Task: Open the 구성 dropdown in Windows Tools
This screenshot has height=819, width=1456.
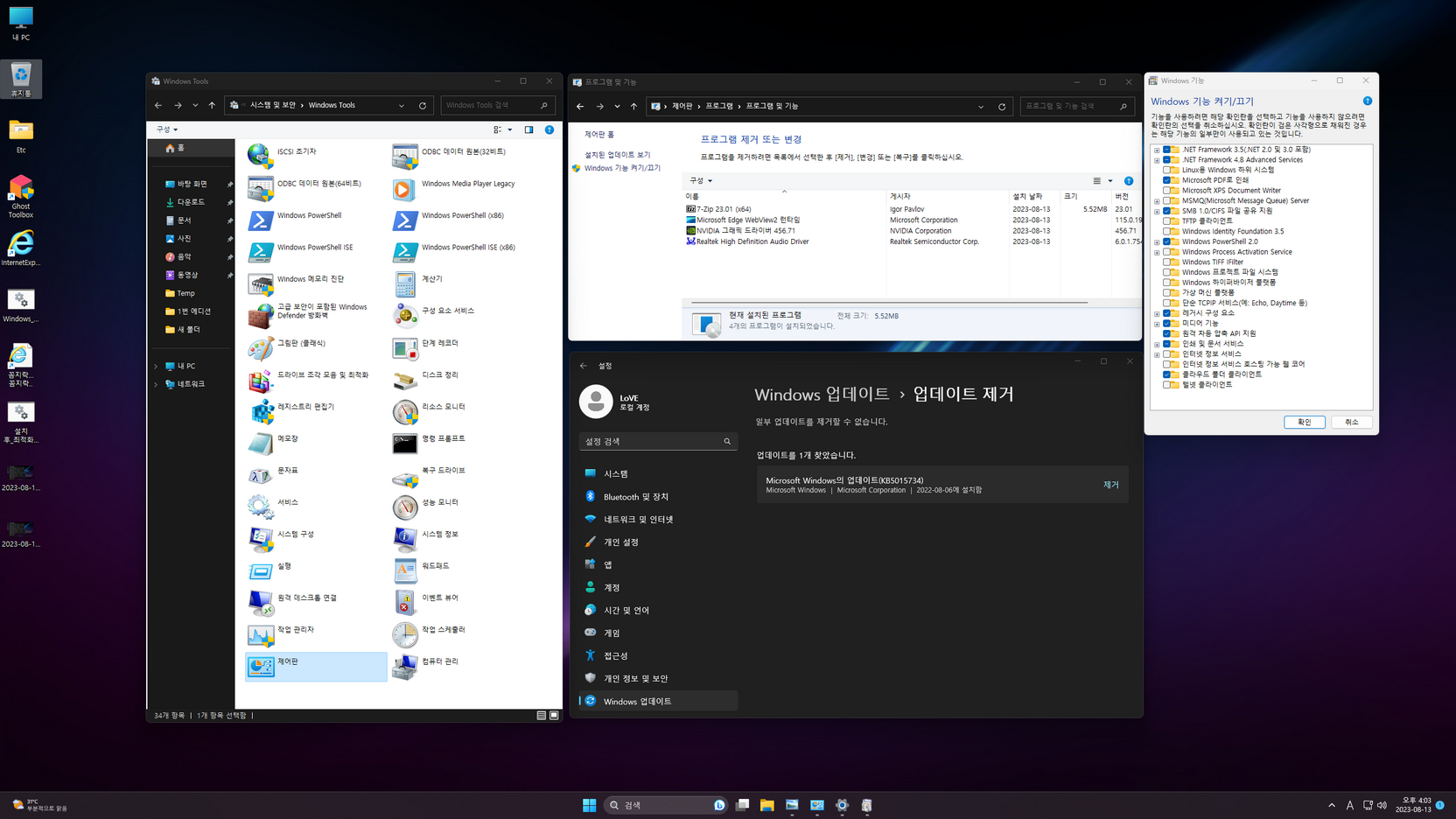Action: [x=167, y=129]
